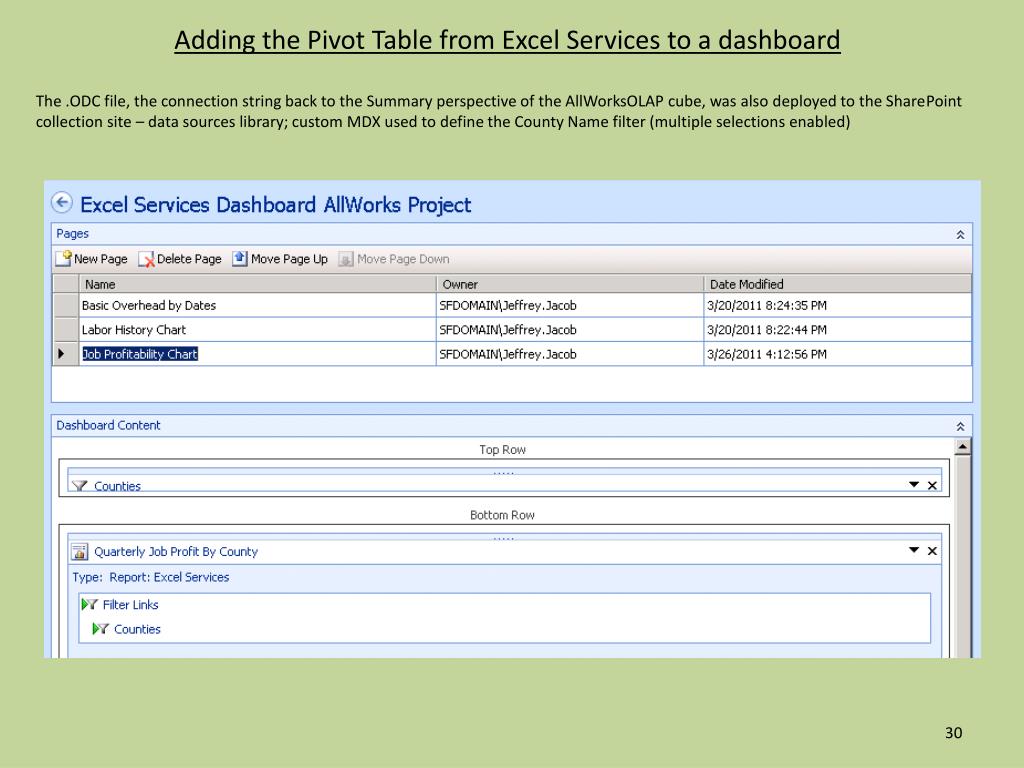The width and height of the screenshot is (1024, 768).
Task: Click the date 3/26/2011 4:12:56 PM
Action: 767,354
